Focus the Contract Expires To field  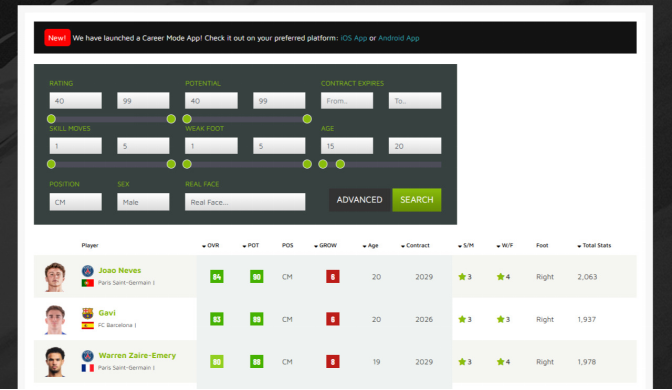[415, 101]
